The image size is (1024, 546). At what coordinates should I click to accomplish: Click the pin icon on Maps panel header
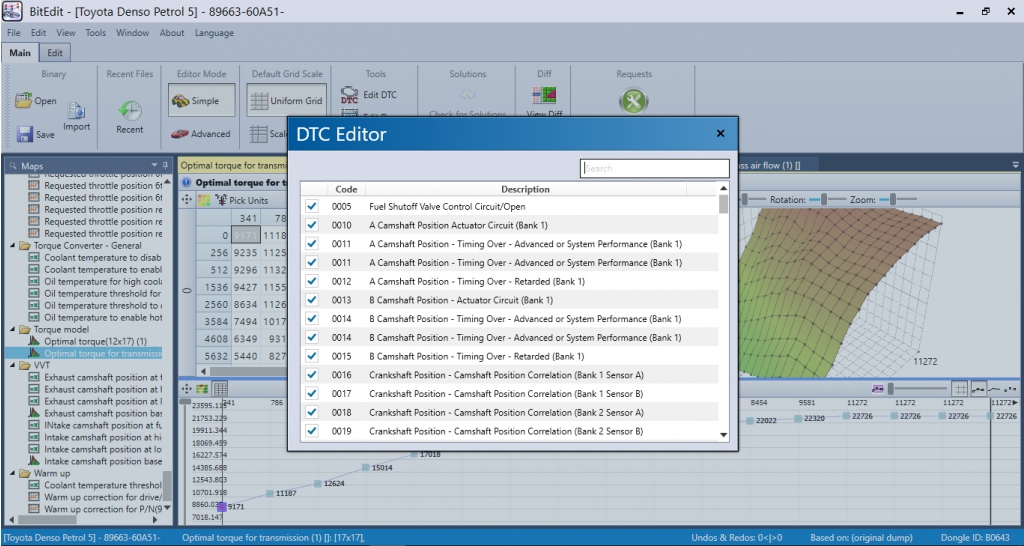tap(166, 165)
